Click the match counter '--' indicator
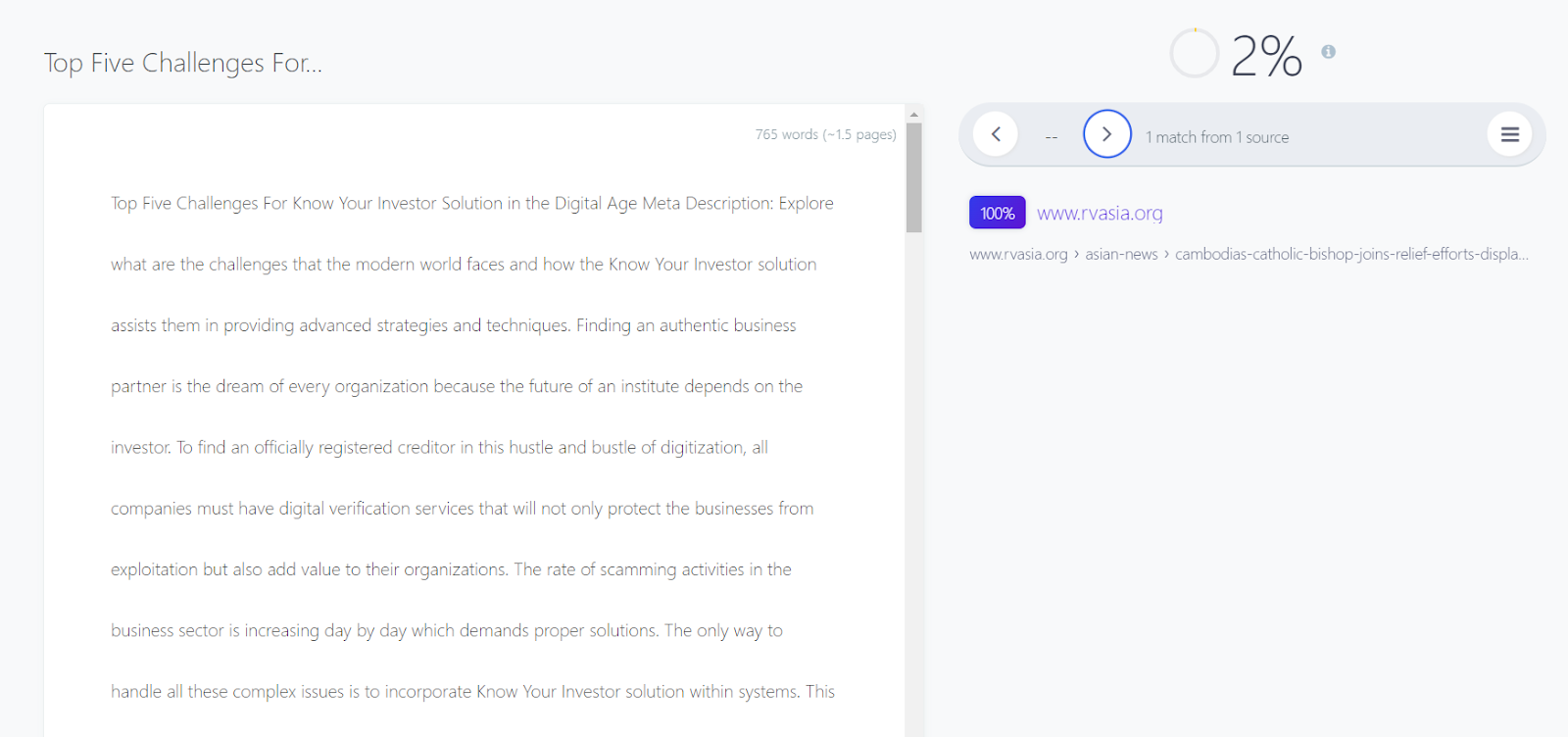 1051,137
